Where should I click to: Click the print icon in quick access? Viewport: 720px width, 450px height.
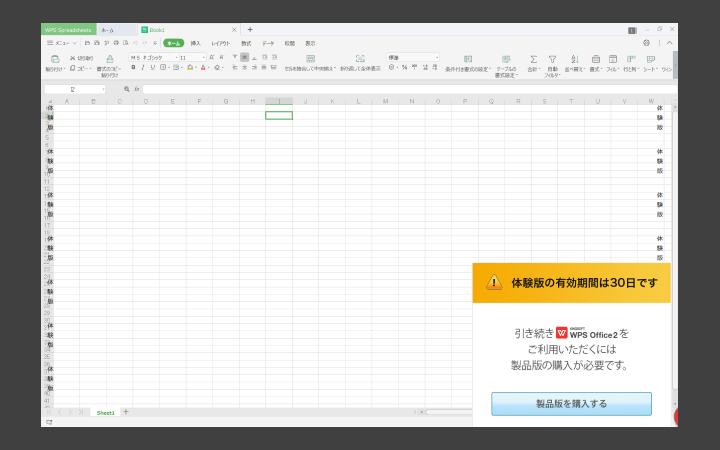point(116,43)
